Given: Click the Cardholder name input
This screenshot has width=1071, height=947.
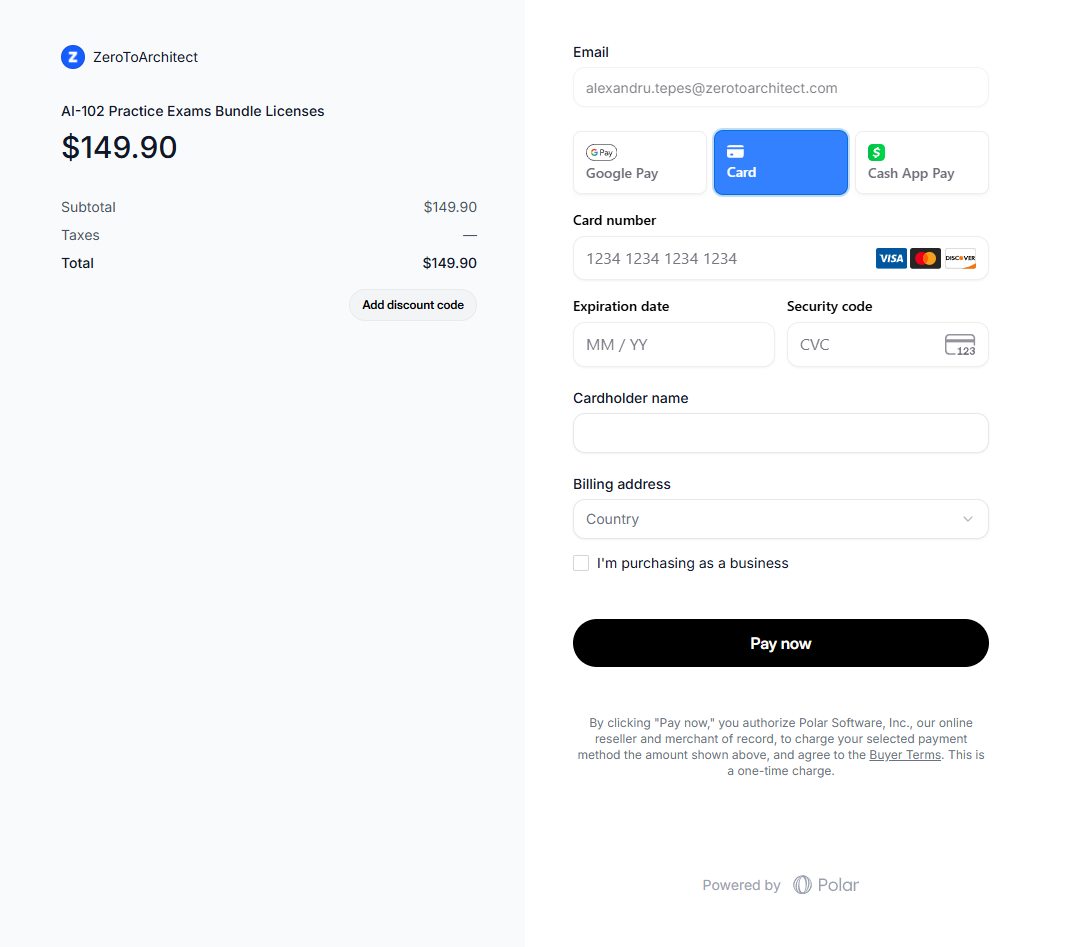Looking at the screenshot, I should (x=780, y=433).
